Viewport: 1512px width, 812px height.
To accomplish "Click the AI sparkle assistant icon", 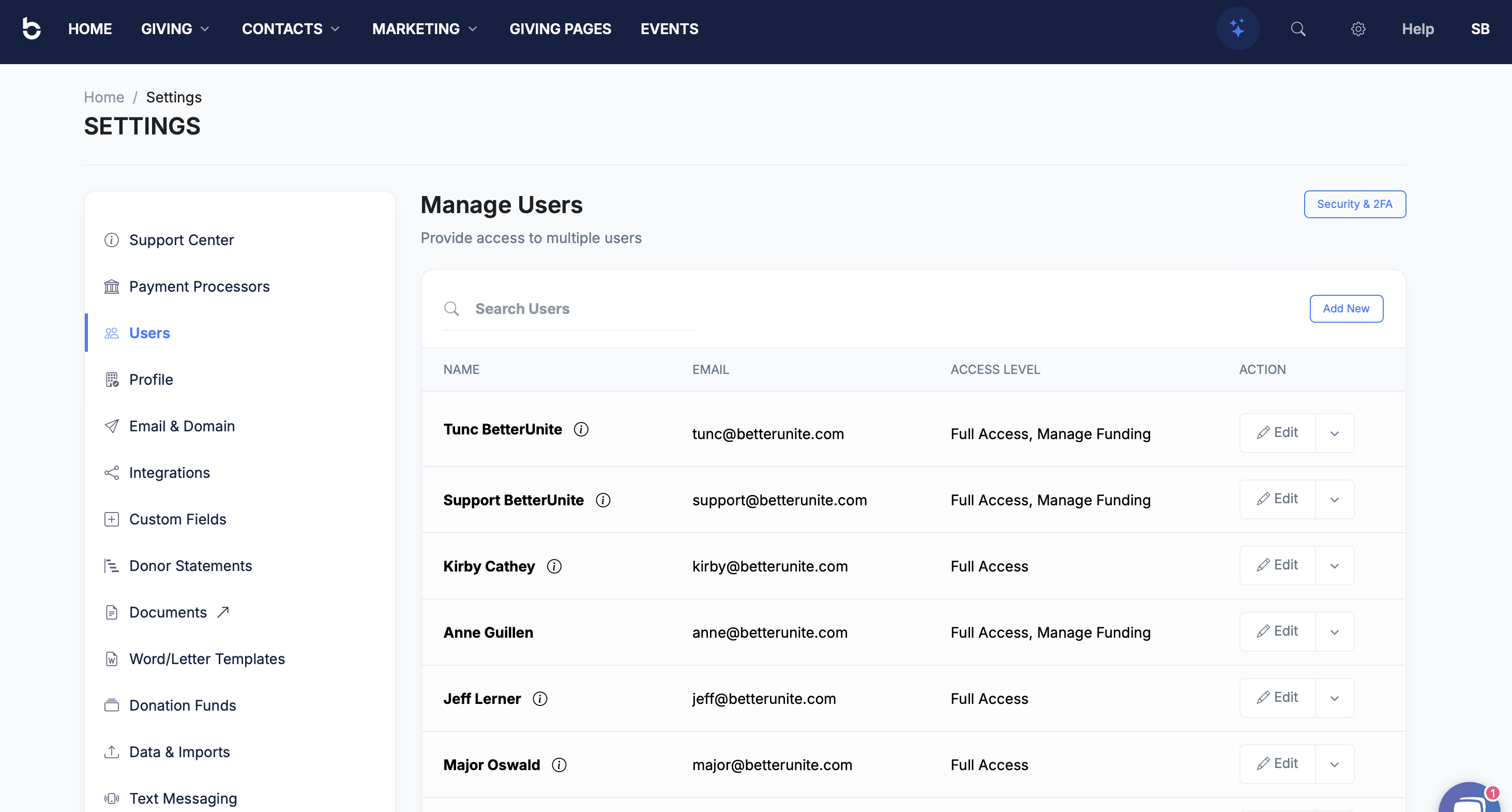I will tap(1237, 28).
